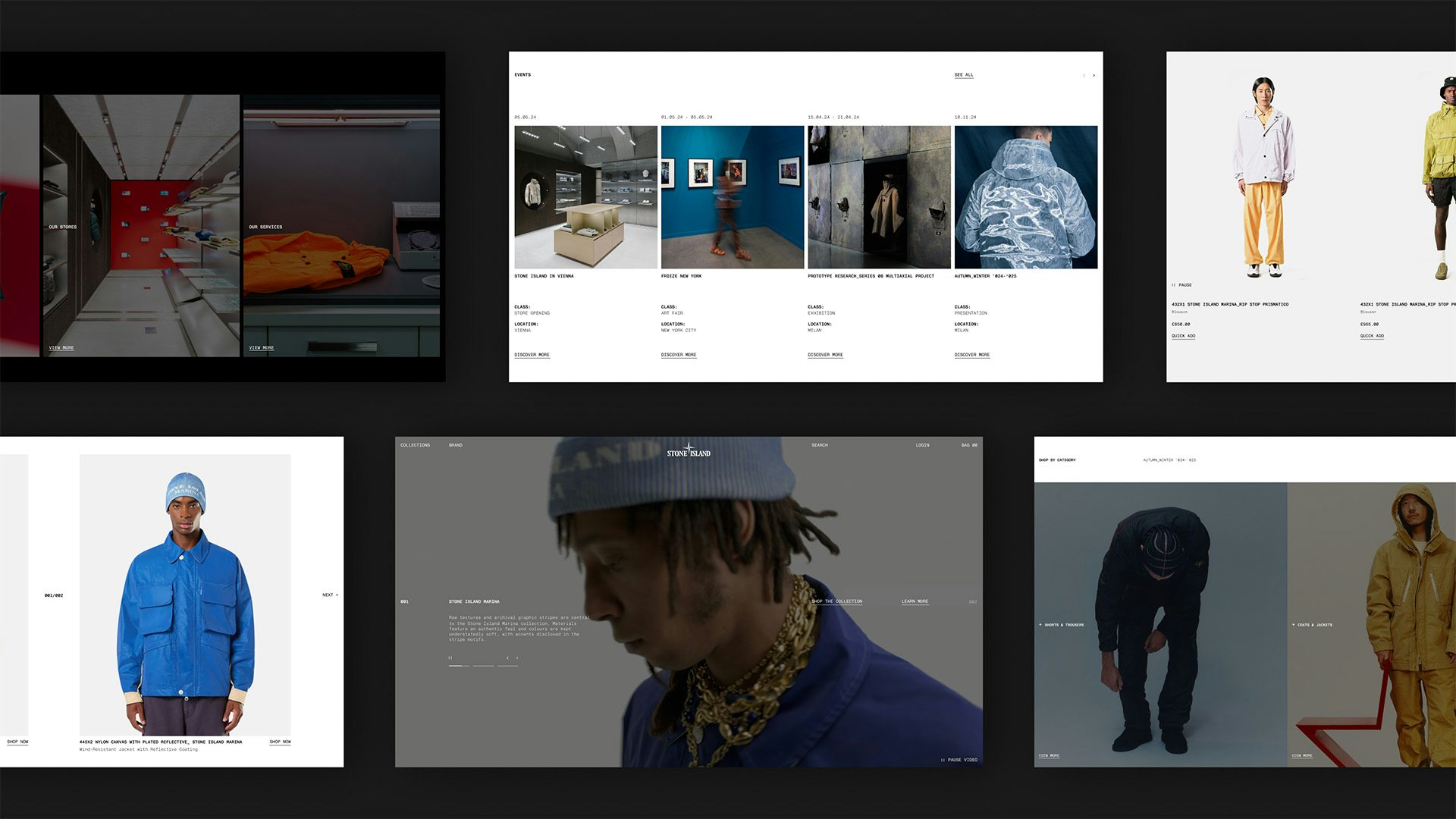The width and height of the screenshot is (1456, 819).
Task: Open the Bag 00 link
Action: [969, 445]
